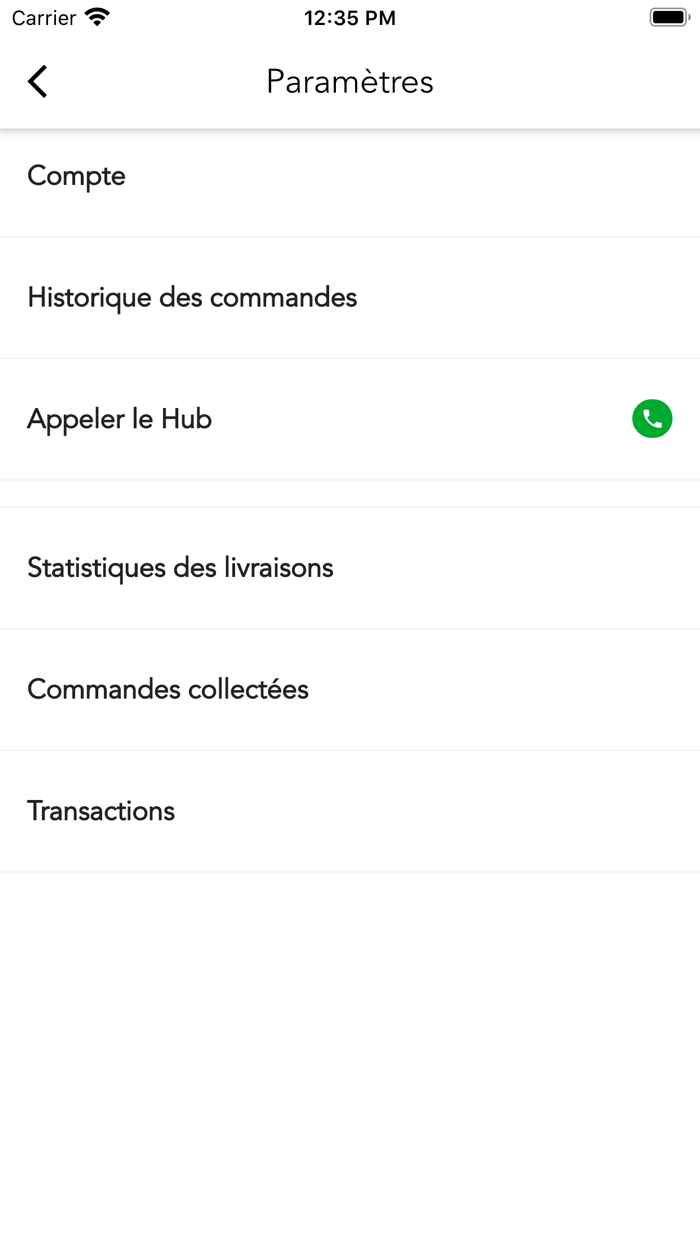The image size is (700, 1244).
Task: Open Commandes collectées
Action: coord(350,690)
